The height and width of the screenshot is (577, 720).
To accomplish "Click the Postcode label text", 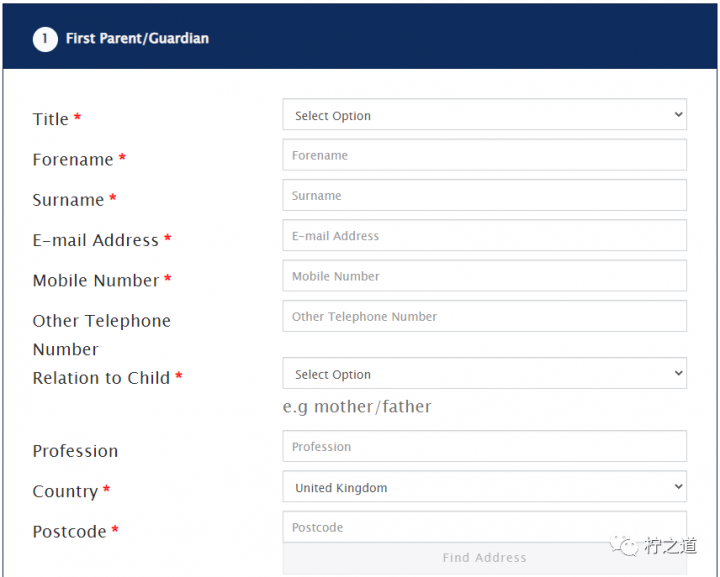I will click(x=69, y=531).
